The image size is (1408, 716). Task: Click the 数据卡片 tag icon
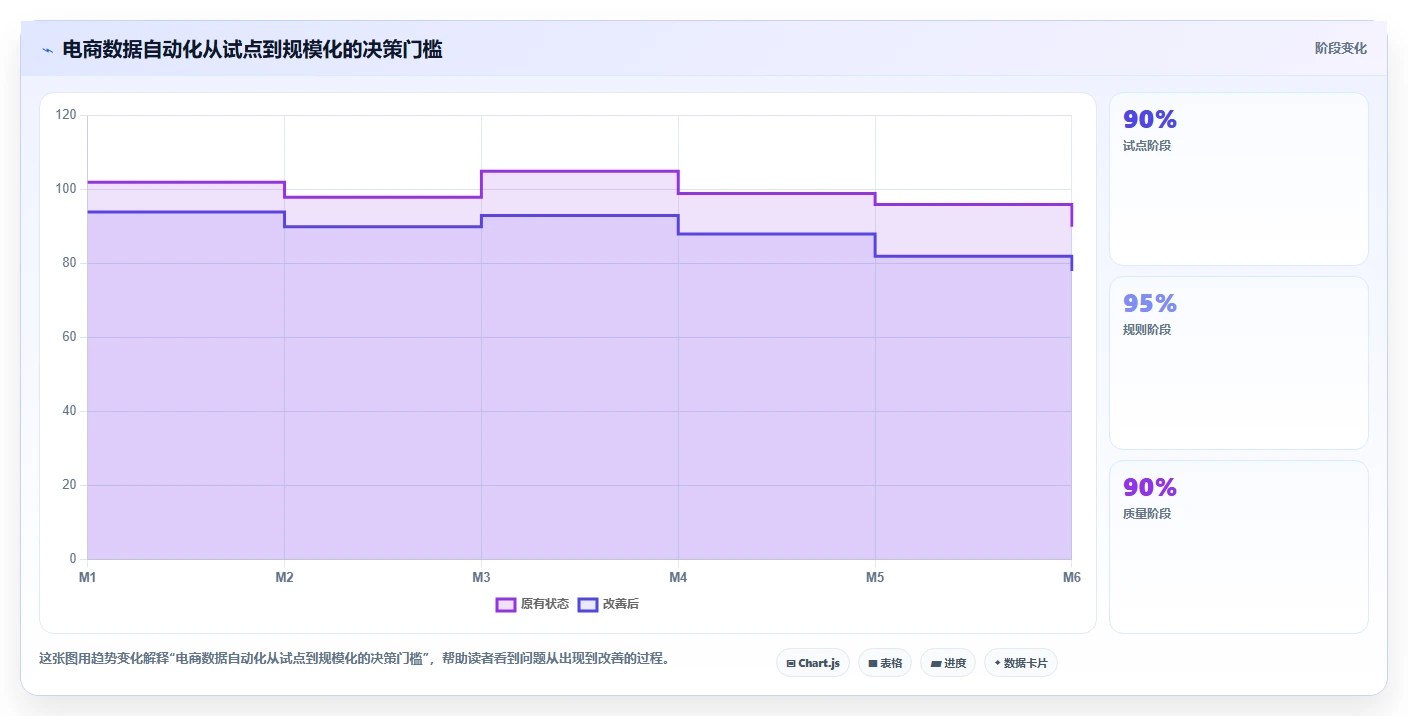click(997, 663)
